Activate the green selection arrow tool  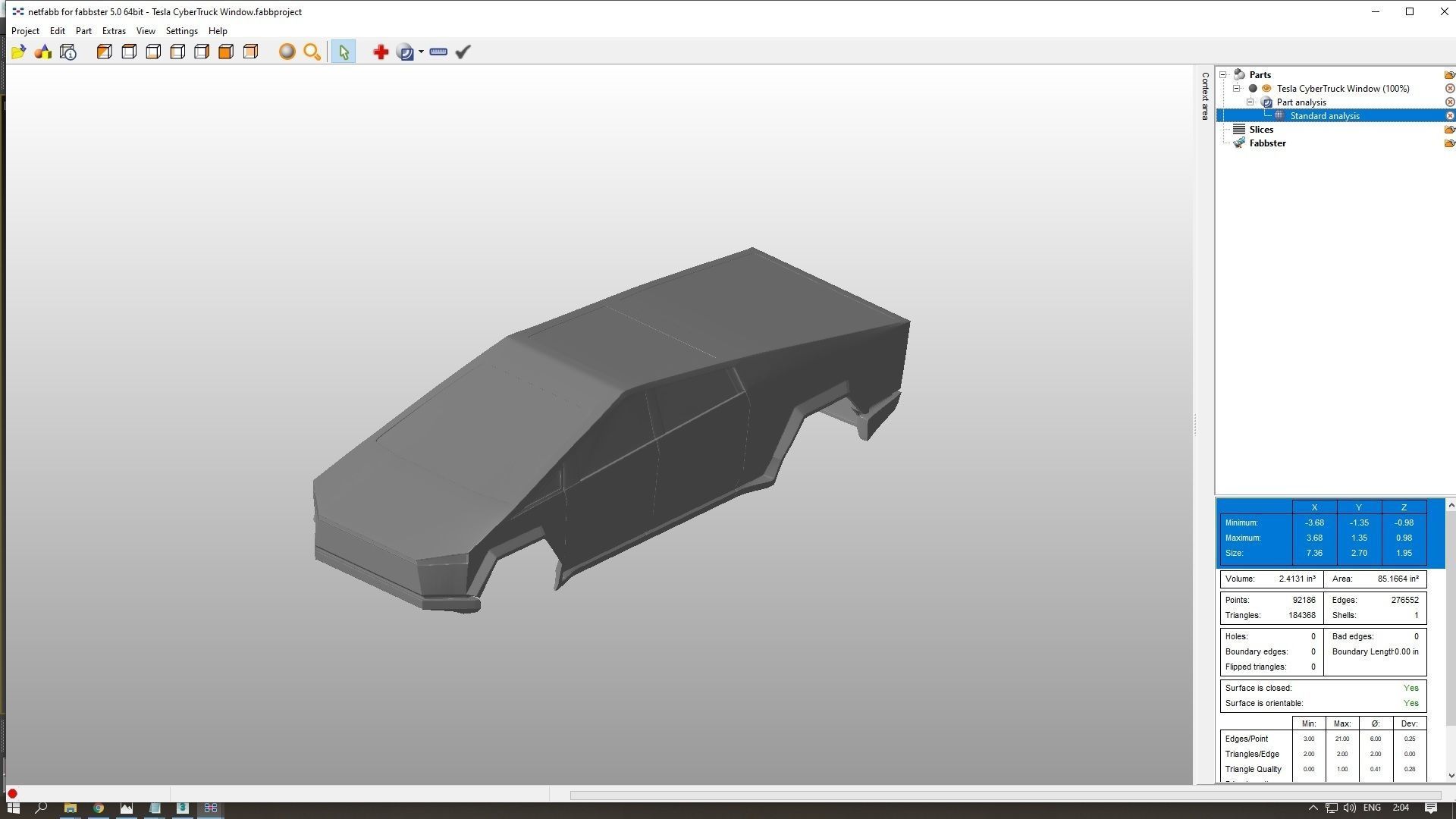tap(344, 52)
